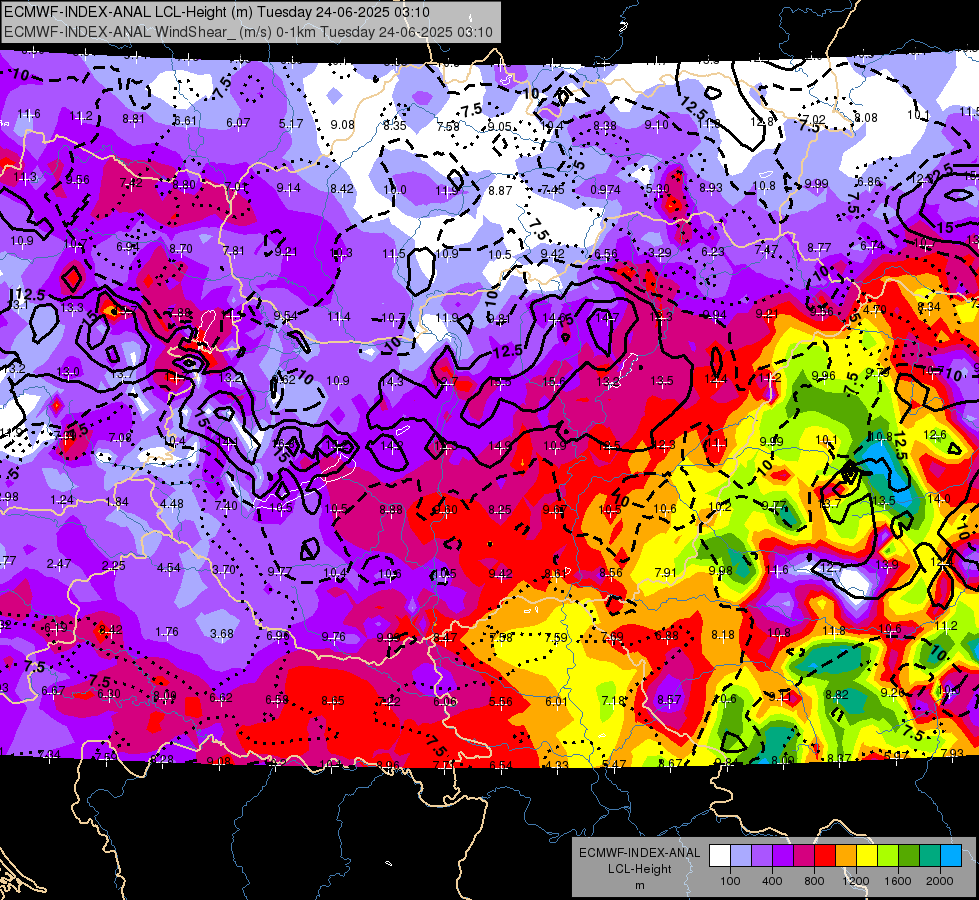This screenshot has width=979, height=900.
Task: Click the legend scale label 400
Action: point(772,881)
